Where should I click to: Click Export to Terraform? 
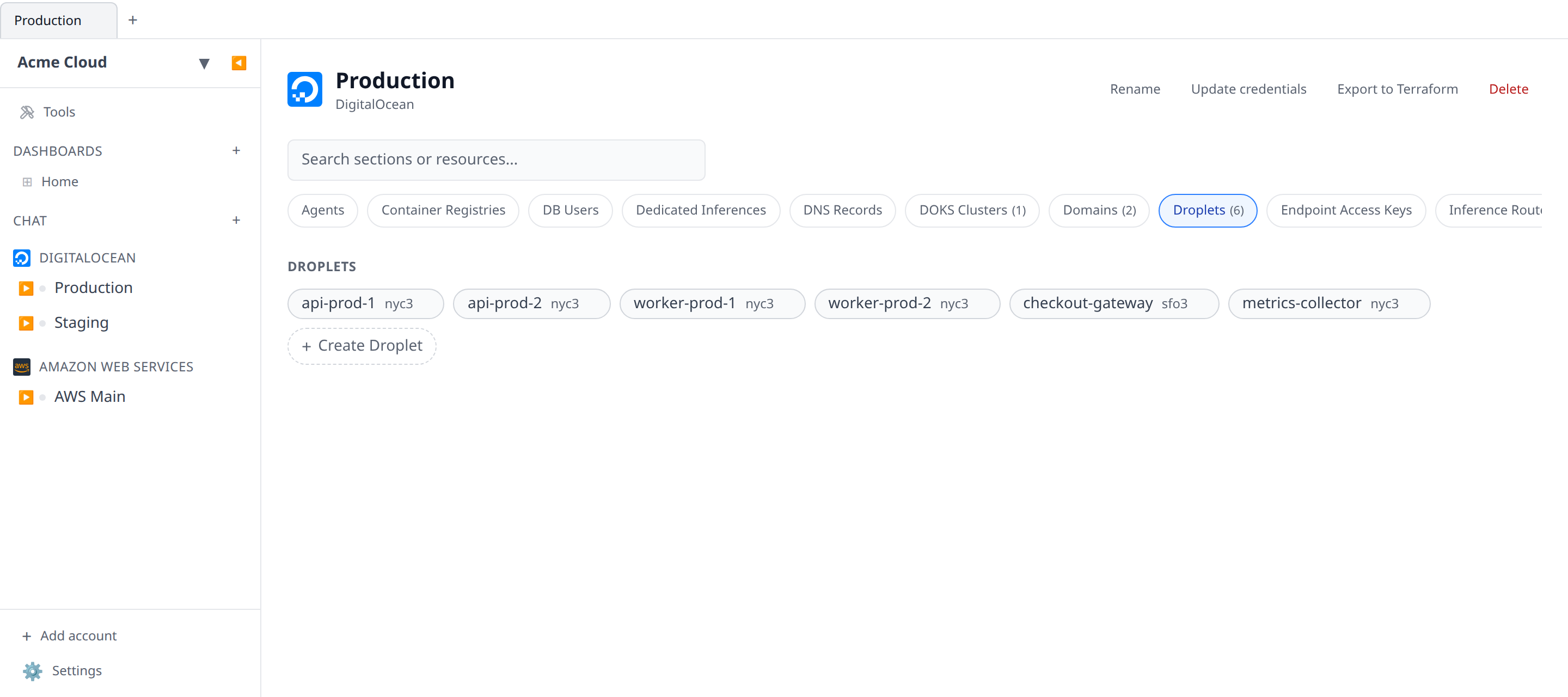click(x=1397, y=89)
